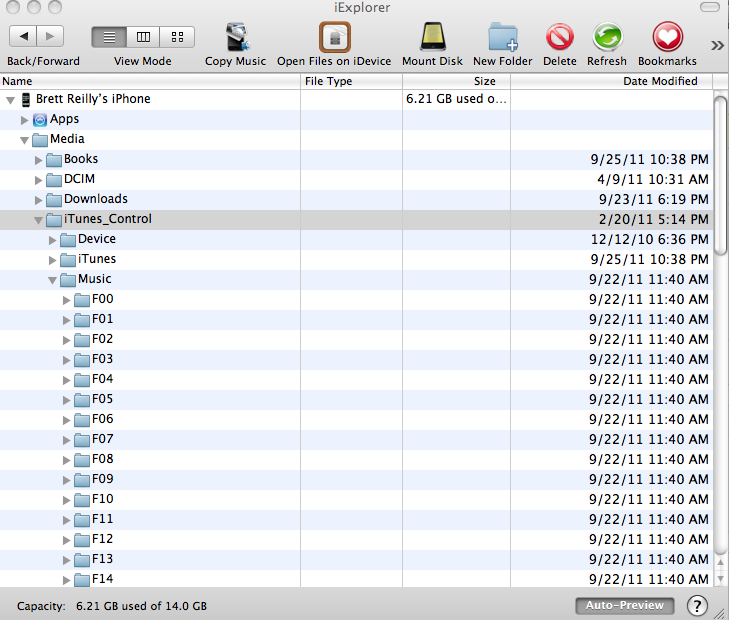Click the F03 folder icon
729x620 pixels.
coord(82,360)
